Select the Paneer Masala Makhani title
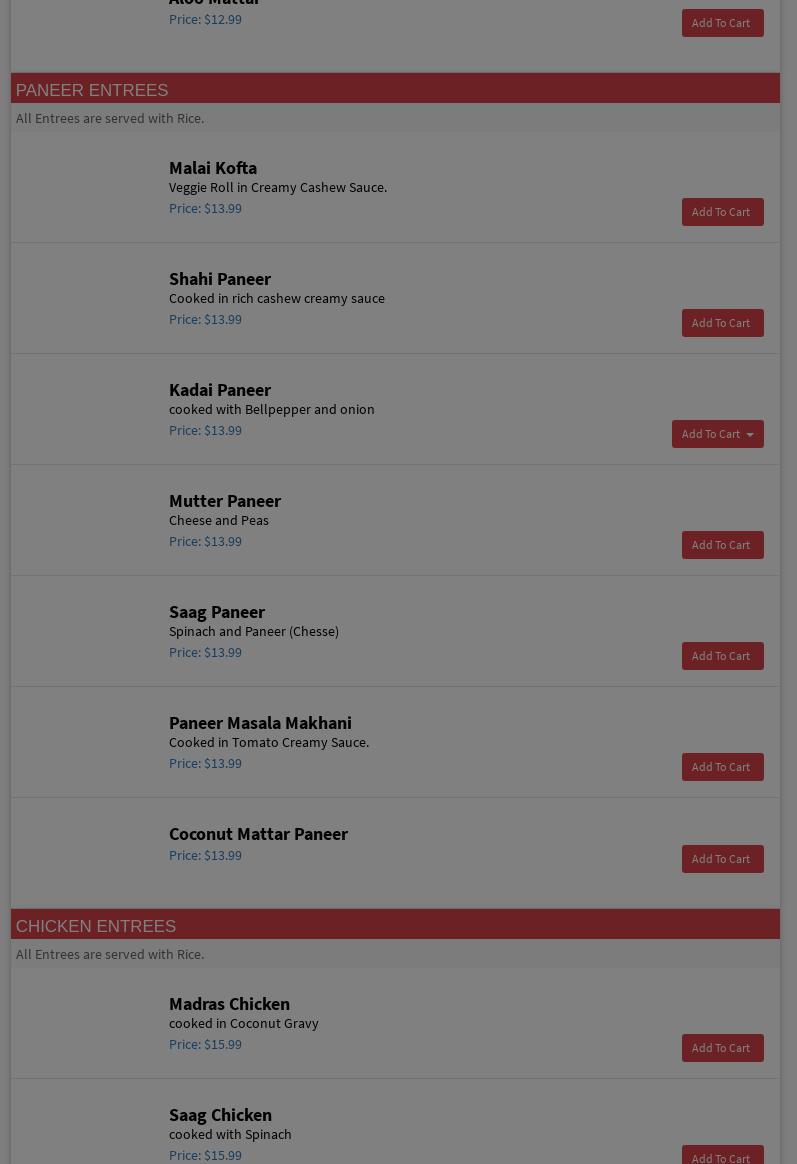Viewport: 797px width, 1164px height. coord(260,723)
